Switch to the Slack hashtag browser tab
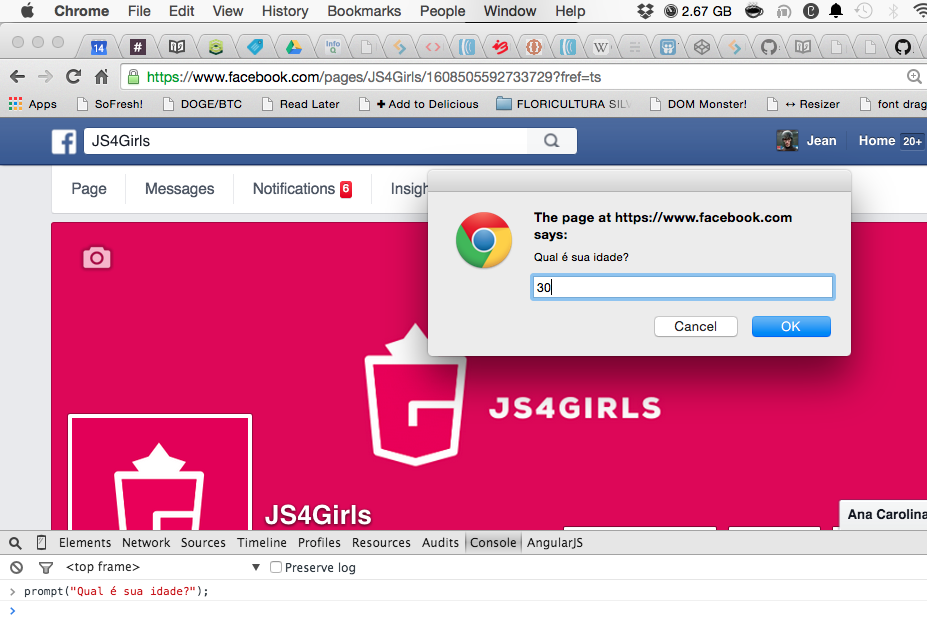The width and height of the screenshot is (927, 628). pyautogui.click(x=137, y=47)
